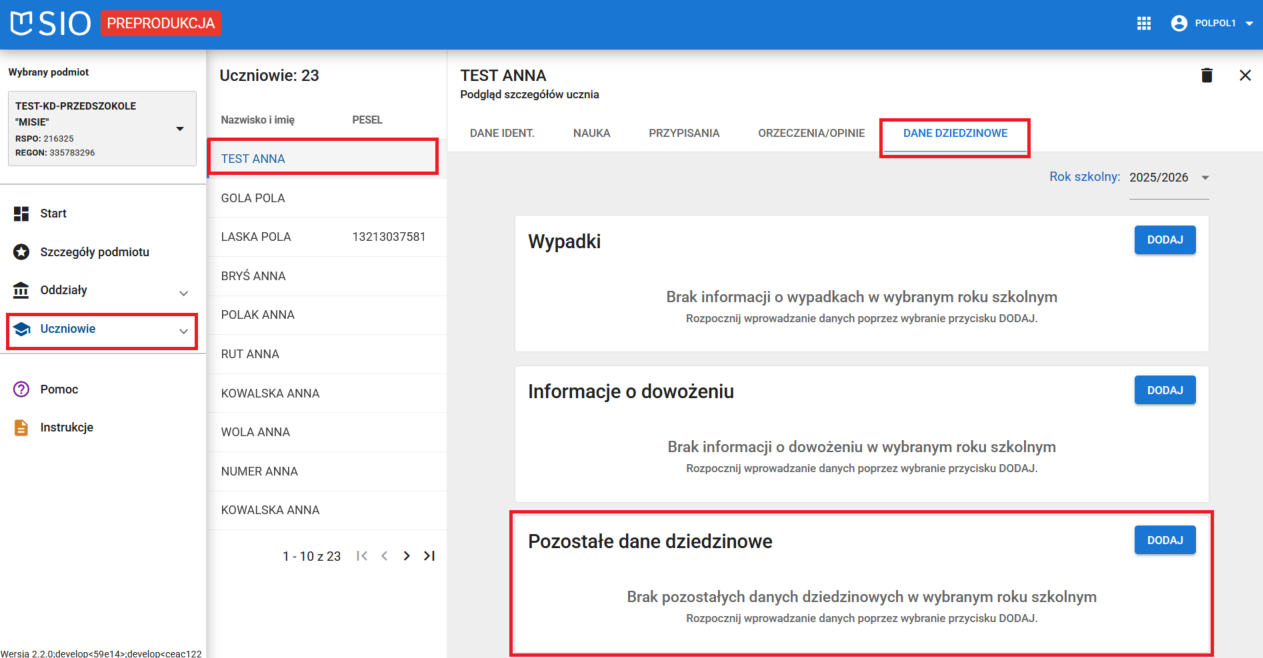
Task: Jump to last page of students
Action: 429,555
